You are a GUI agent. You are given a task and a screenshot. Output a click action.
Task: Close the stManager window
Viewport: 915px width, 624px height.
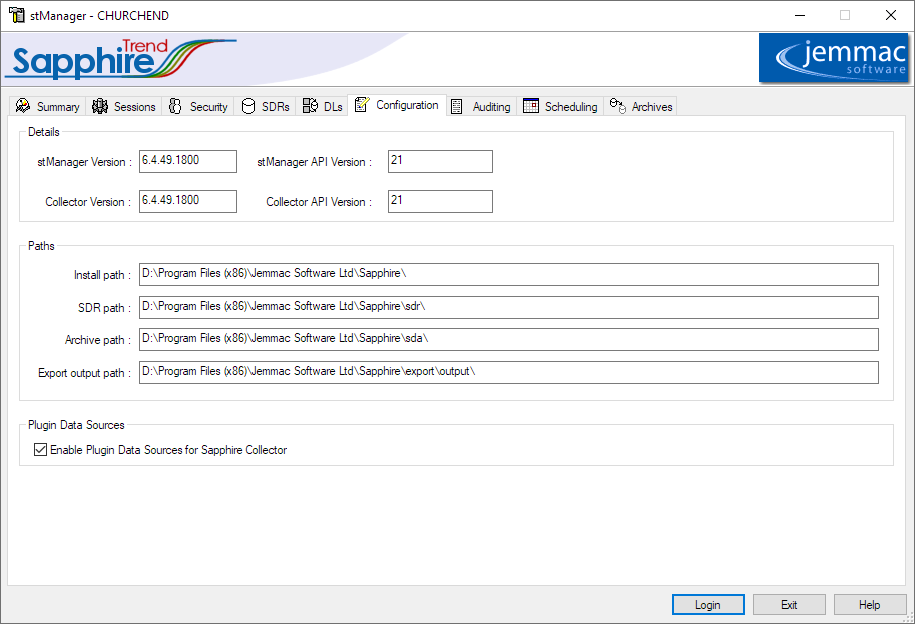[890, 15]
